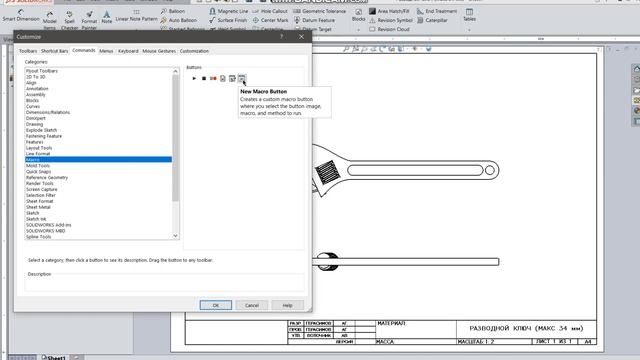Screen dimensions: 640x360
Task: Select 'Dimensions/Relations' category
Action: 48,112
